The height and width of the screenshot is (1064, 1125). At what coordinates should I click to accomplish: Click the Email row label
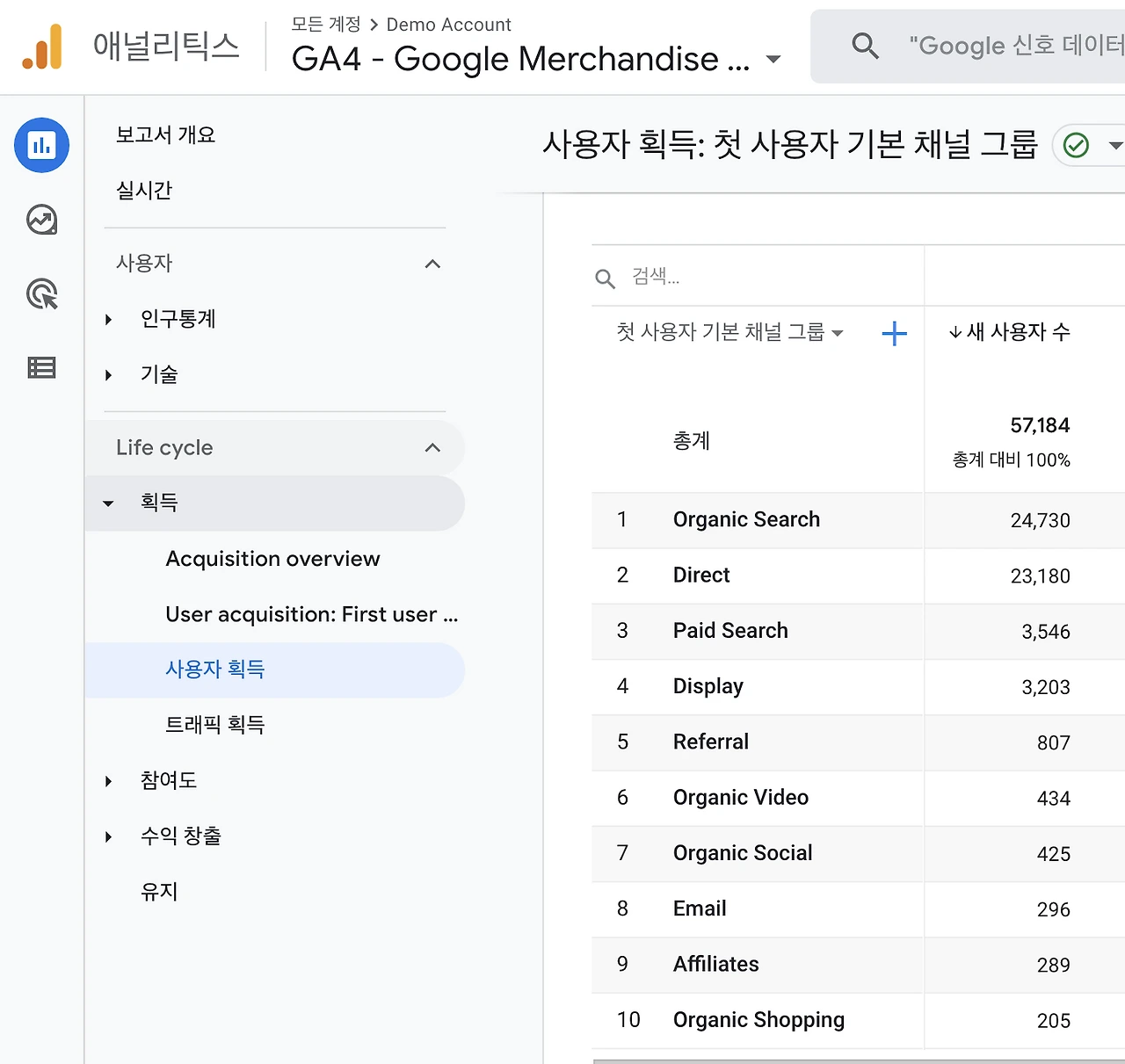coord(700,908)
